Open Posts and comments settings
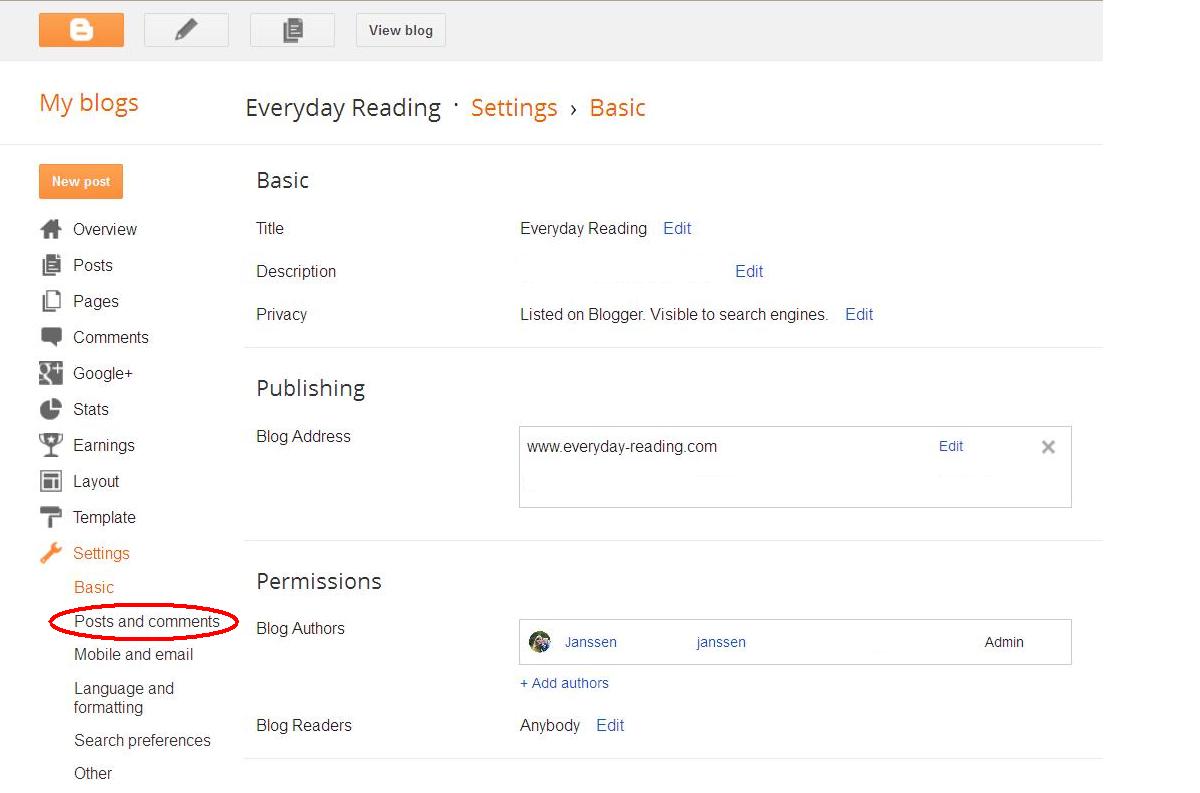 coord(146,621)
